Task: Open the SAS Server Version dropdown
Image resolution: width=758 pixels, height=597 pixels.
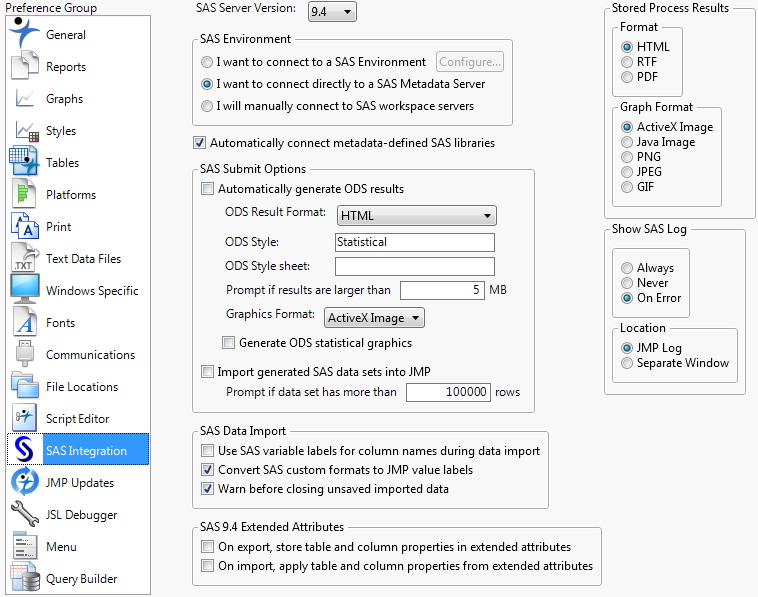Action: point(332,12)
